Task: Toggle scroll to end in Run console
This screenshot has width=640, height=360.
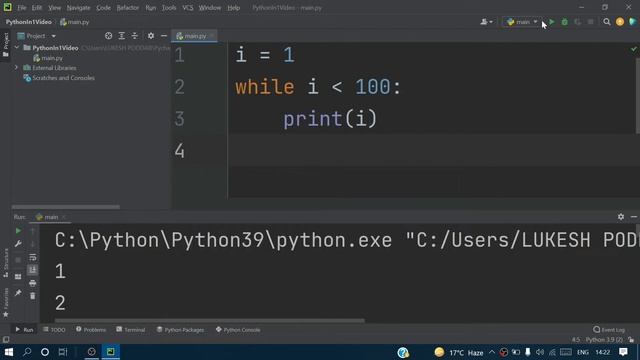Action: click(33, 270)
